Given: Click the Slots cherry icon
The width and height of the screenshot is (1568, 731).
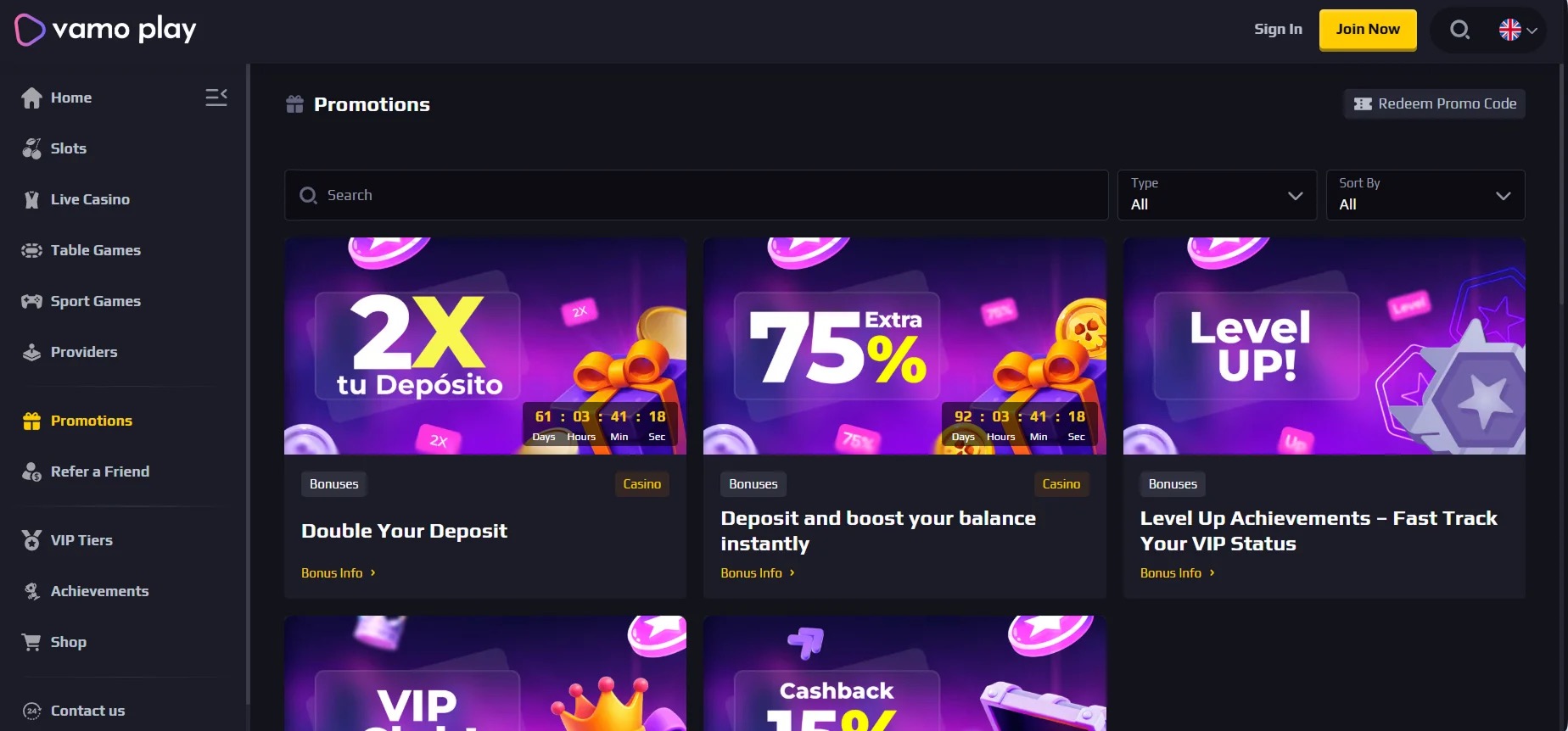Looking at the screenshot, I should pyautogui.click(x=32, y=148).
